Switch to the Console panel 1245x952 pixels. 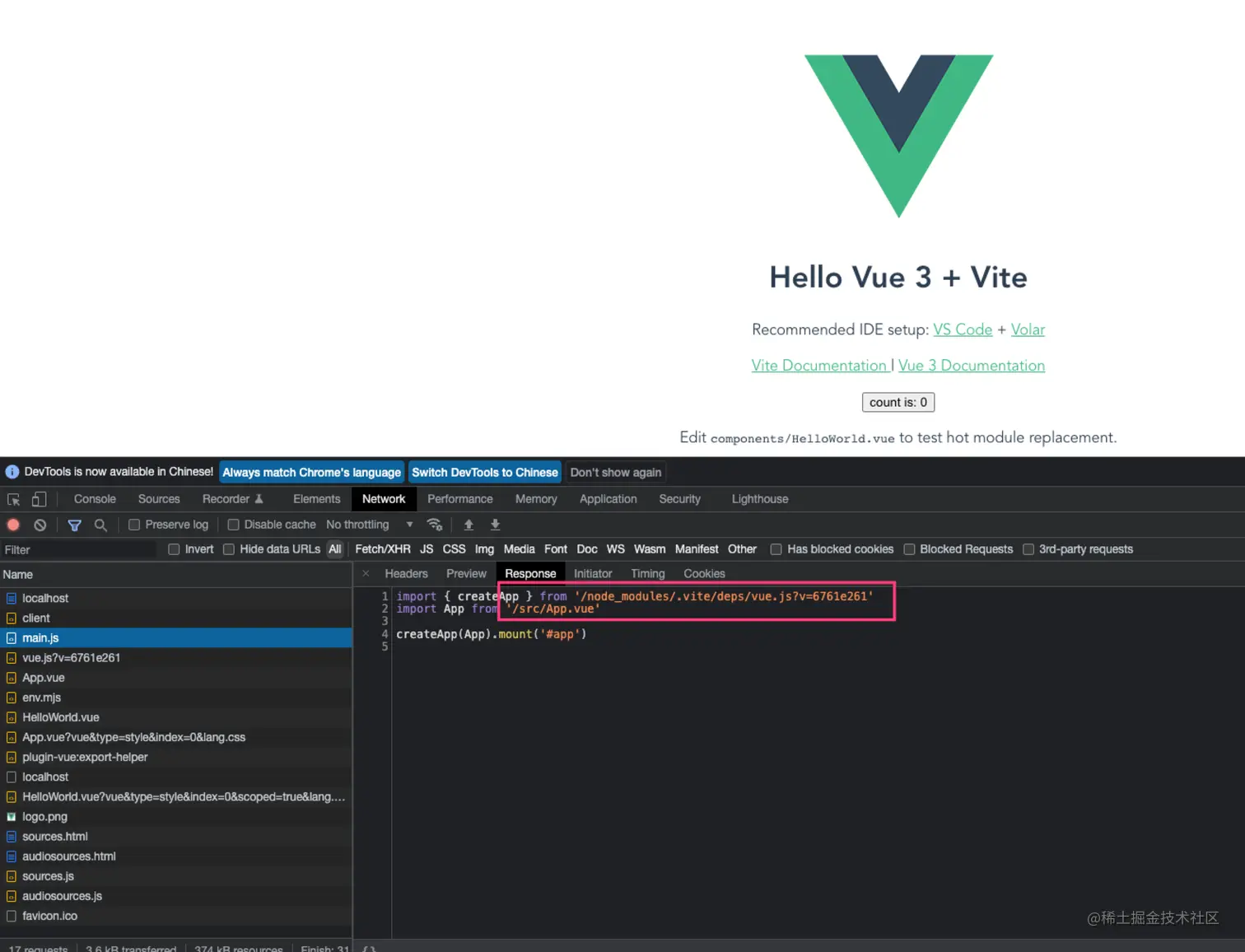tap(95, 499)
